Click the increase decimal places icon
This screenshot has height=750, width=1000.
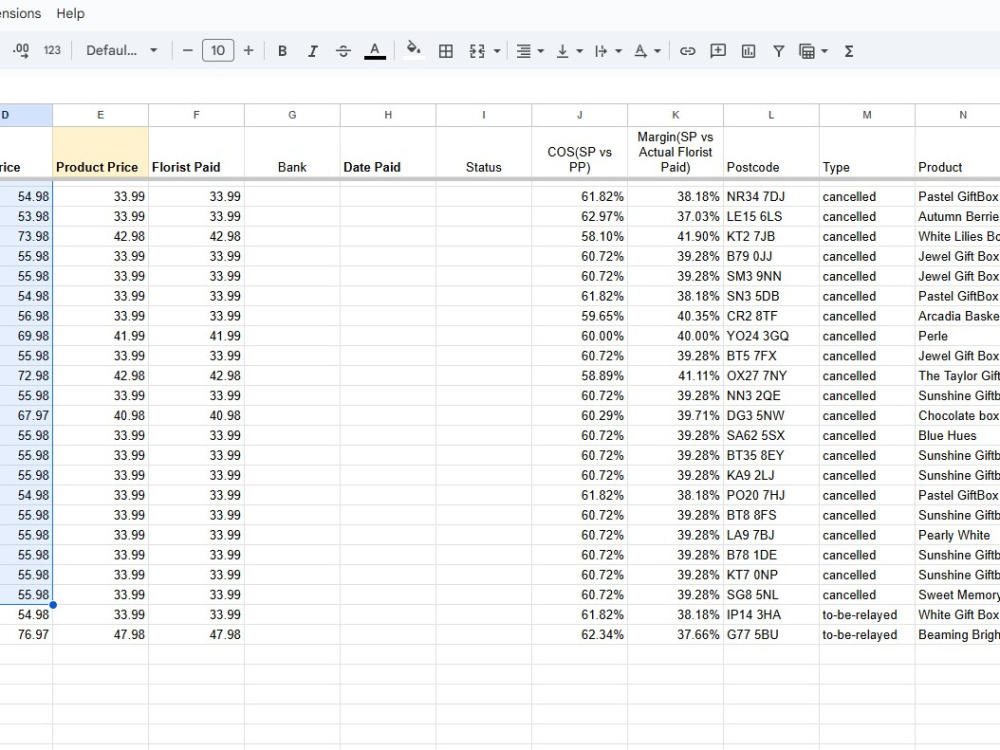point(20,50)
